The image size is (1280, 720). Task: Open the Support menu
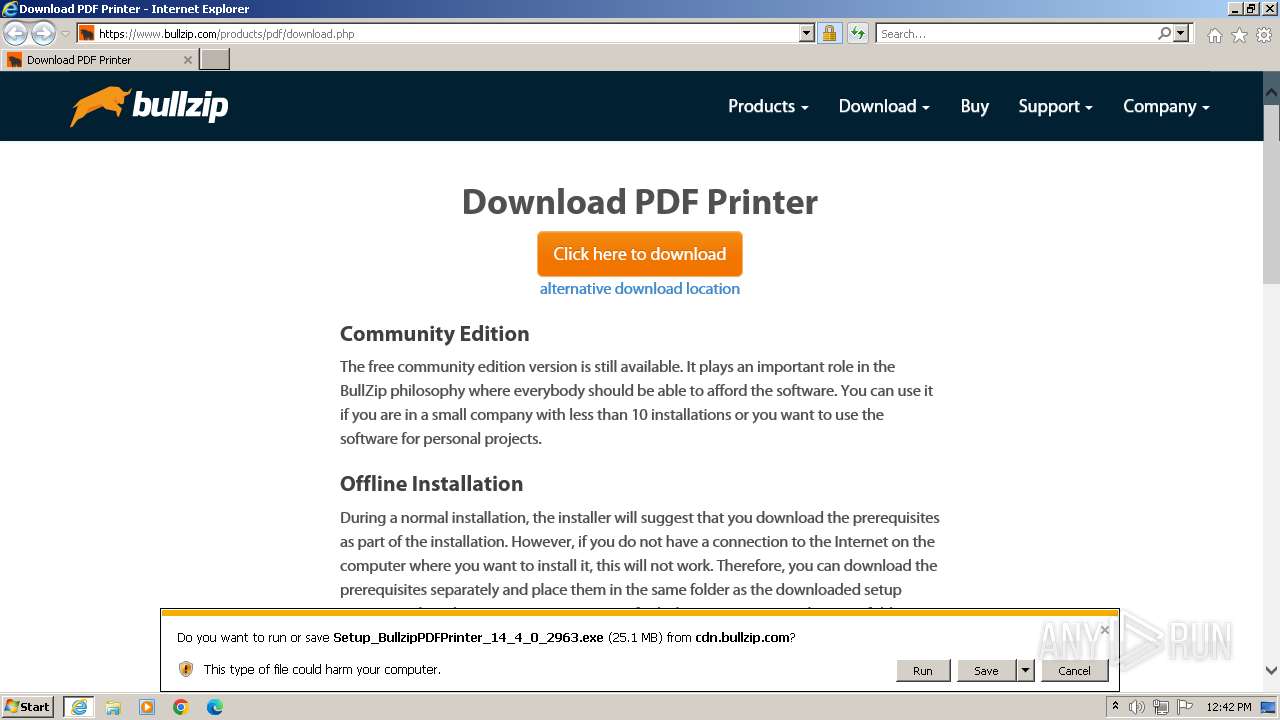[x=1055, y=106]
